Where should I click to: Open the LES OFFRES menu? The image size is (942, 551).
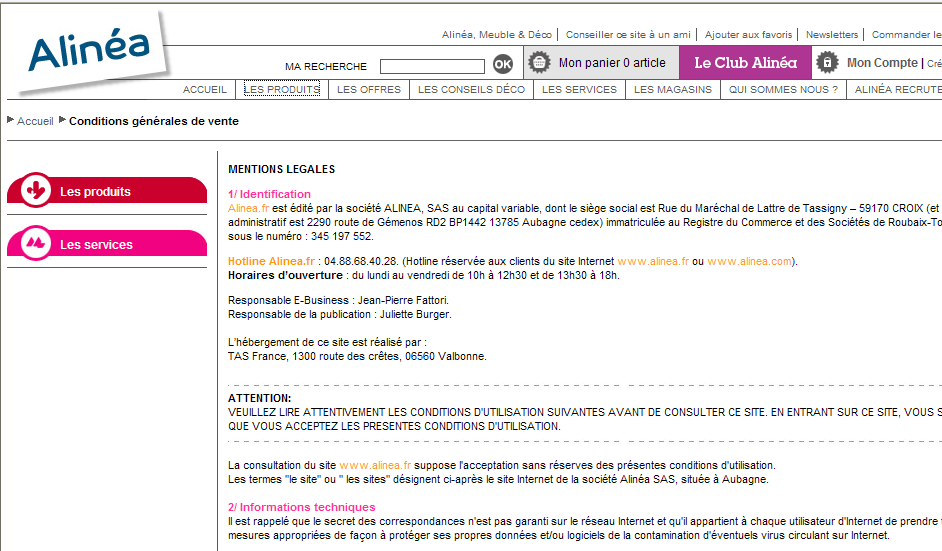coord(369,90)
